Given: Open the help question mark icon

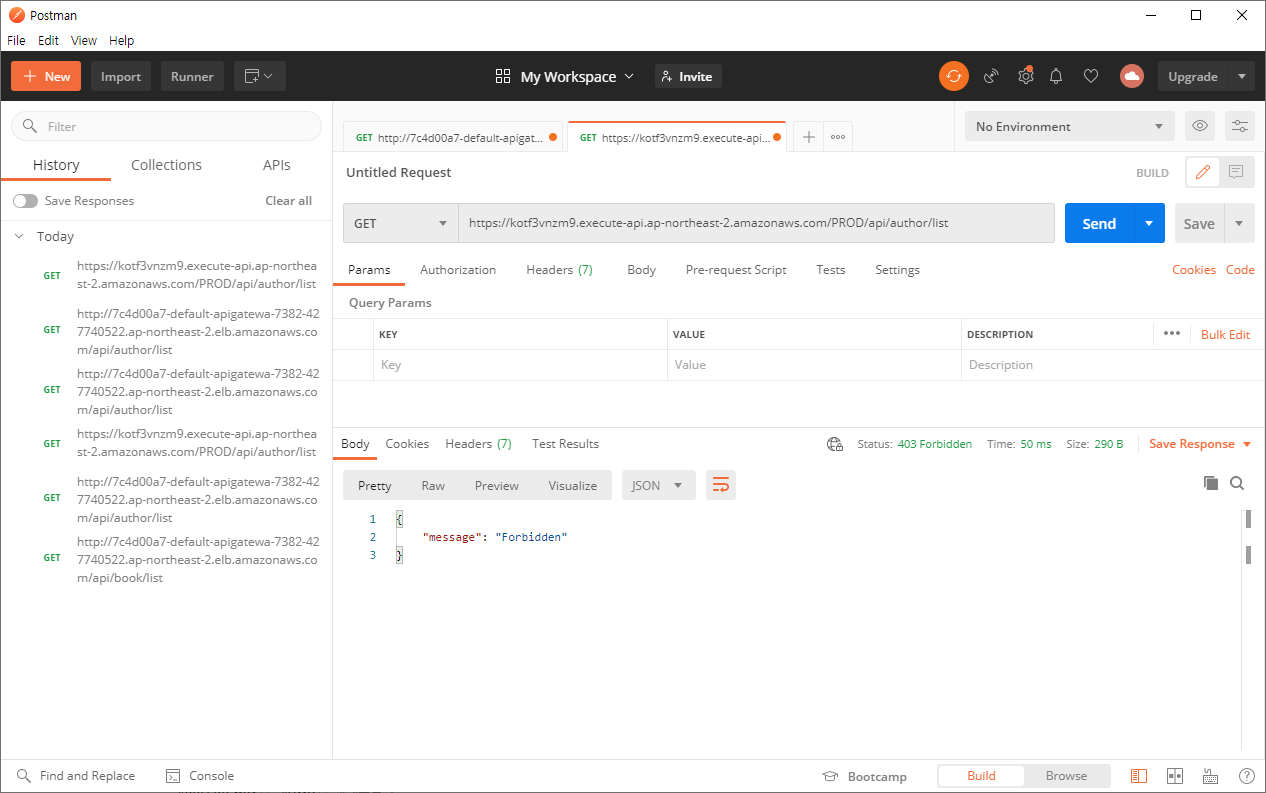Looking at the screenshot, I should (1247, 776).
